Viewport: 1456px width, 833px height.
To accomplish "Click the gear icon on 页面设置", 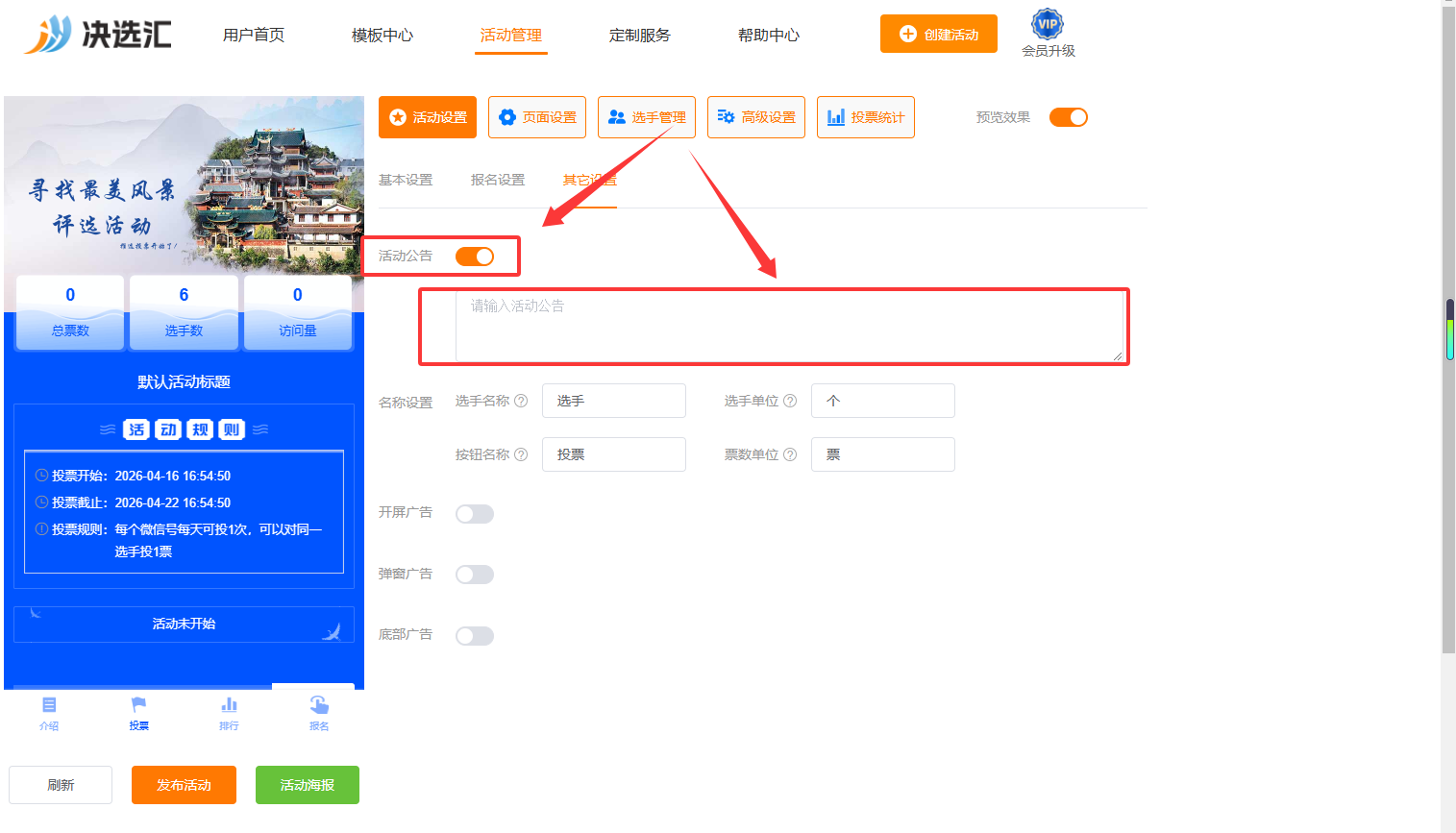I will [x=507, y=117].
